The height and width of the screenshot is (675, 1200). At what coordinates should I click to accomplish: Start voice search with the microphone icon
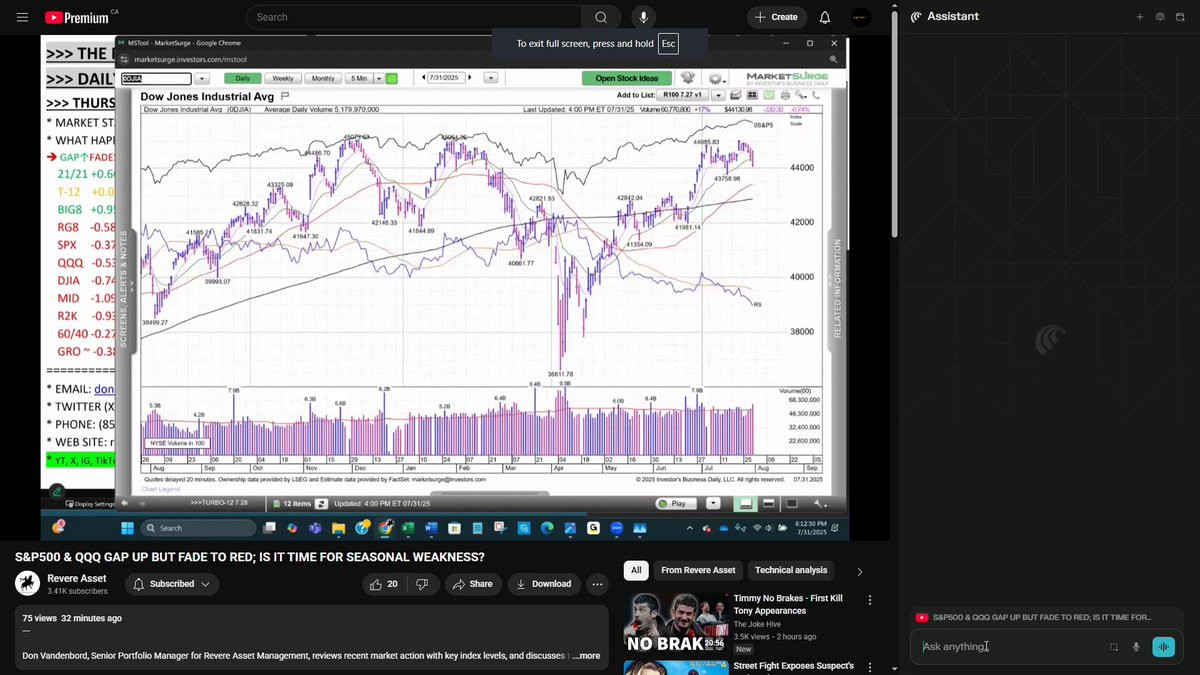click(x=643, y=17)
